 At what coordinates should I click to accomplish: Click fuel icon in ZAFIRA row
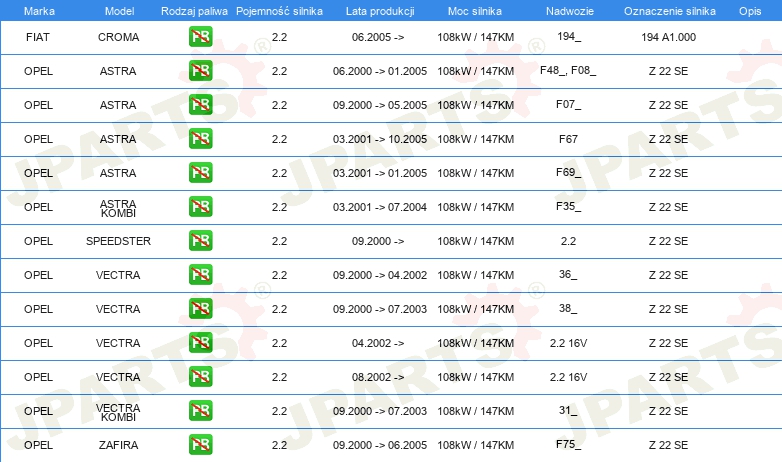pyautogui.click(x=200, y=445)
